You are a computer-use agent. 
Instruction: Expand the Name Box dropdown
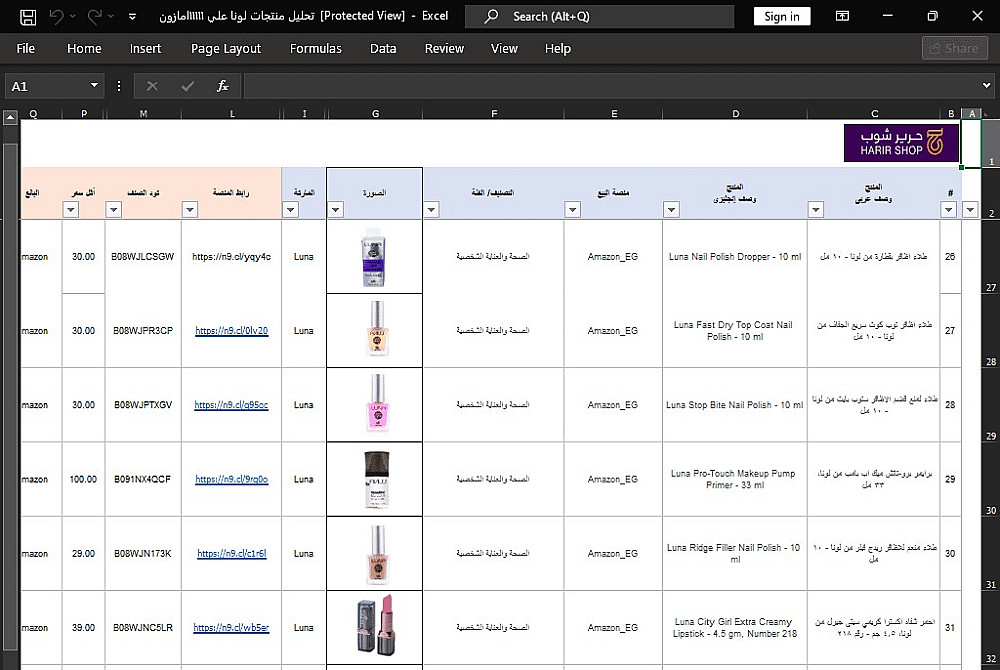tap(95, 86)
